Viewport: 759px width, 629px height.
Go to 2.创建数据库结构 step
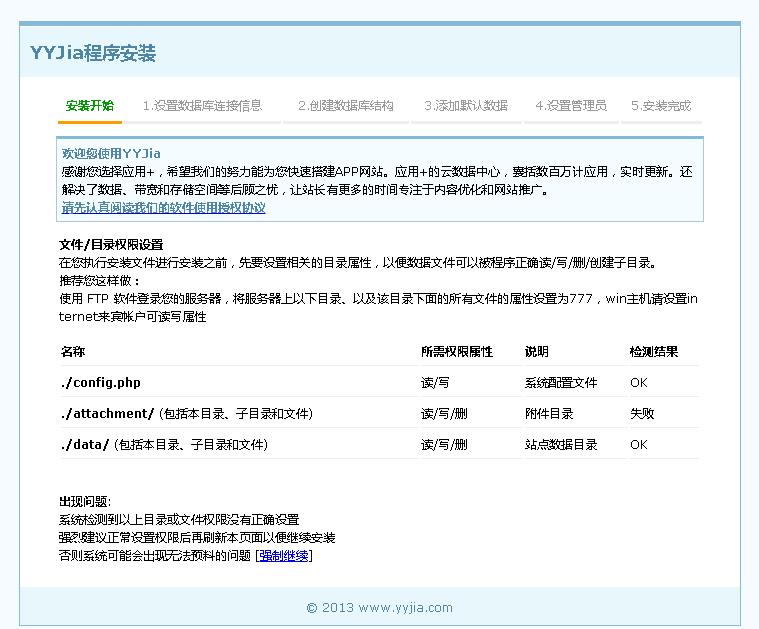pos(346,106)
